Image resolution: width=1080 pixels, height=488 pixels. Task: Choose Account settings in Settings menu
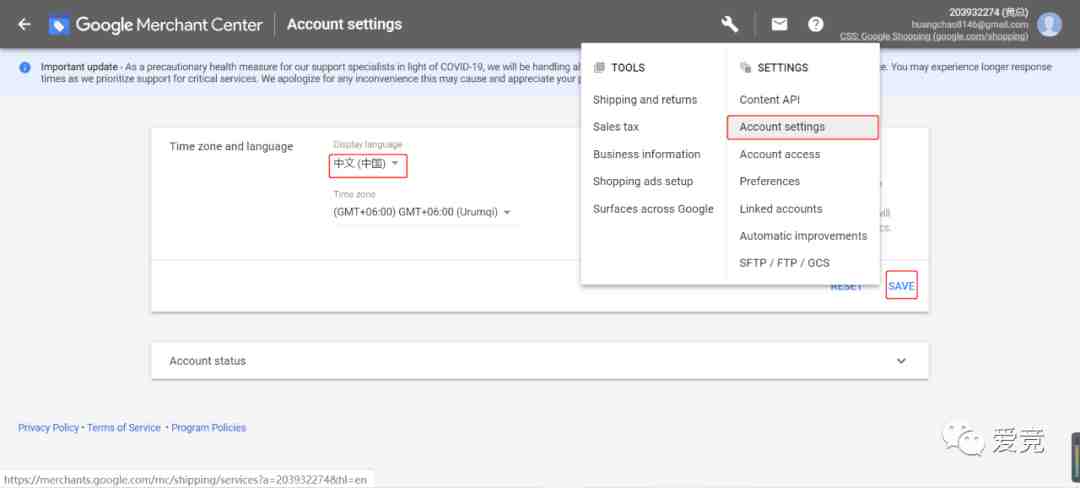[x=802, y=127]
